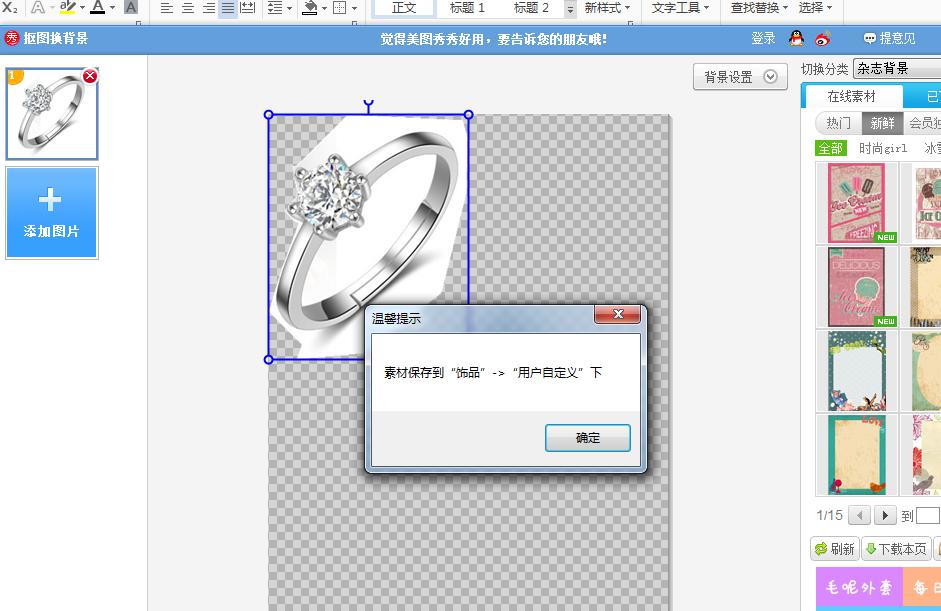Remove the ring thumbnail with red X
This screenshot has height=611, width=941.
(x=90, y=76)
